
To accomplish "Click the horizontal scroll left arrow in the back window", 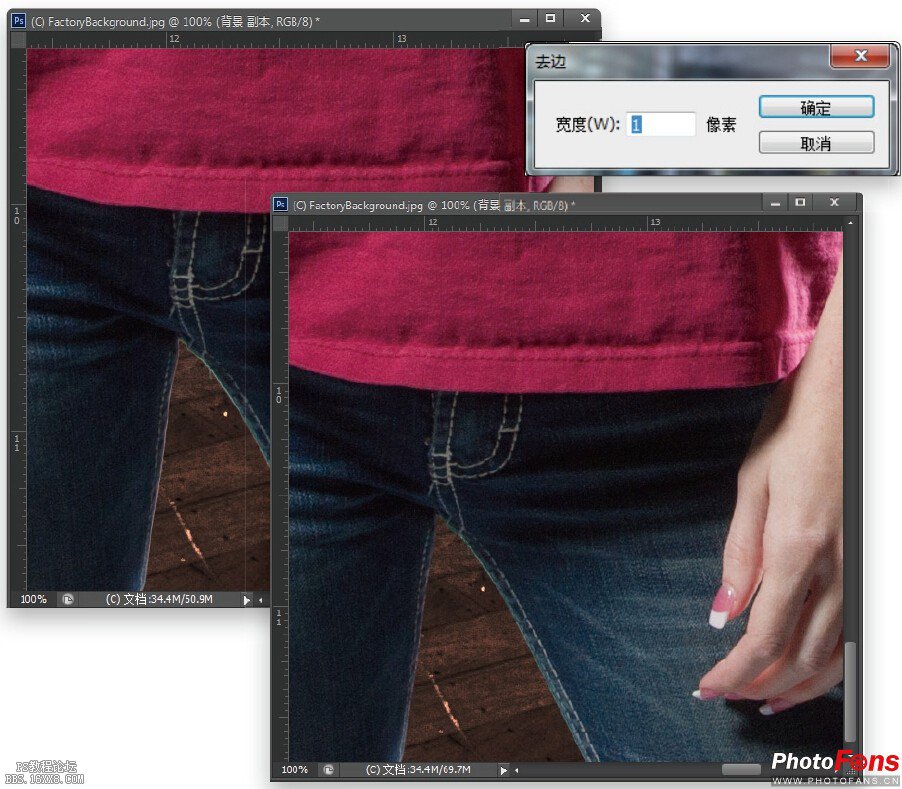I will click(261, 600).
